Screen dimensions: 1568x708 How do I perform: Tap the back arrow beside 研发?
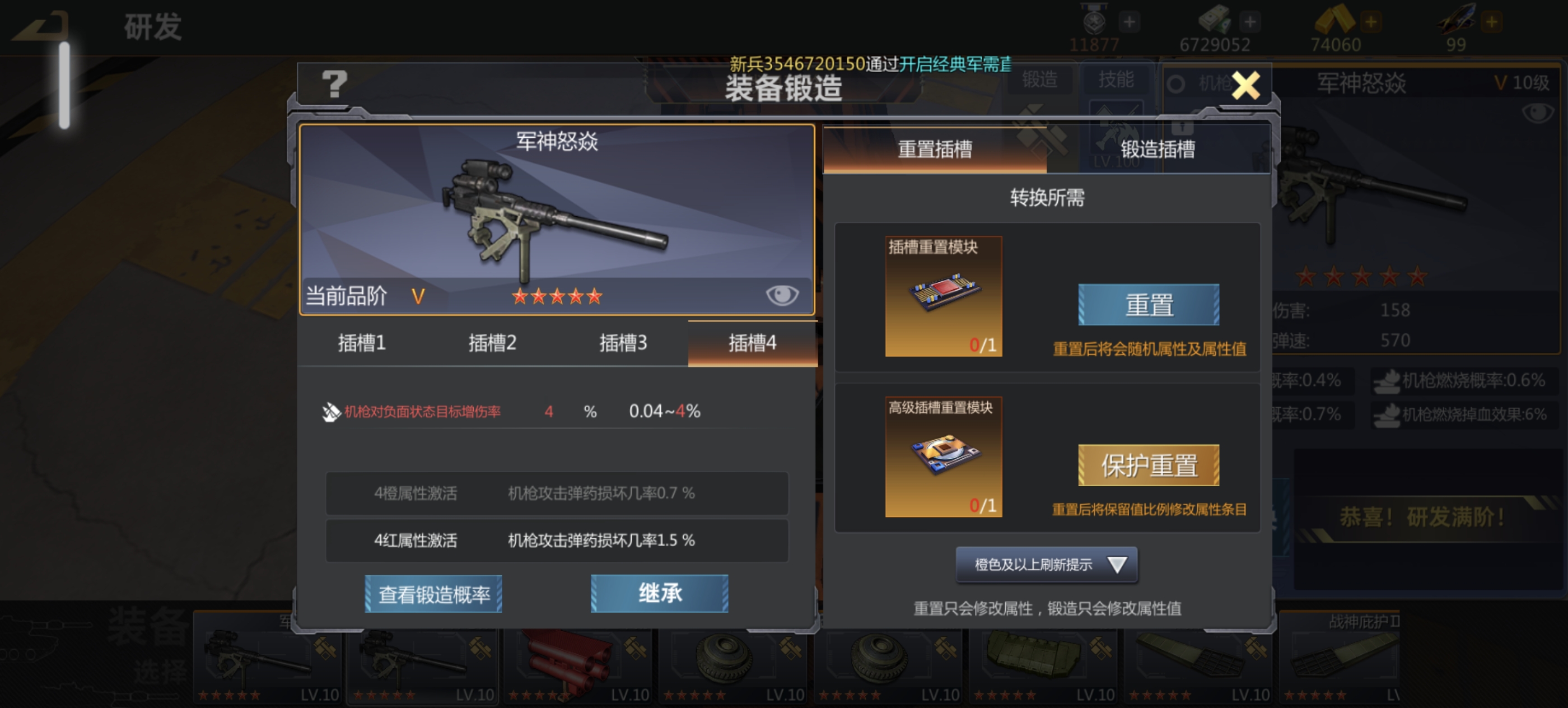(x=40, y=28)
